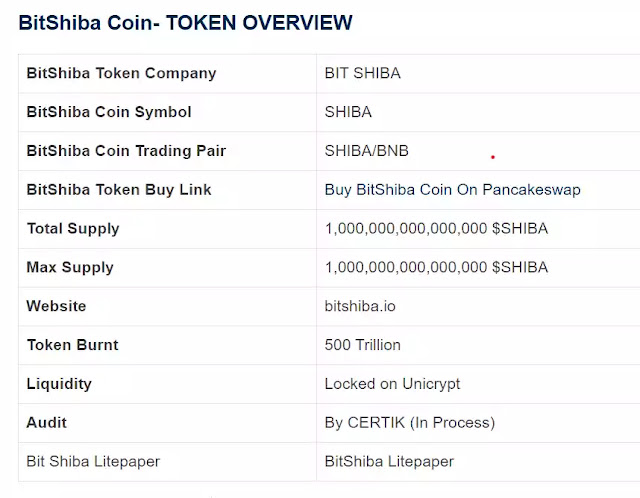640x498 pixels.
Task: Click the 500 Trillion burnt value
Action: click(x=362, y=345)
